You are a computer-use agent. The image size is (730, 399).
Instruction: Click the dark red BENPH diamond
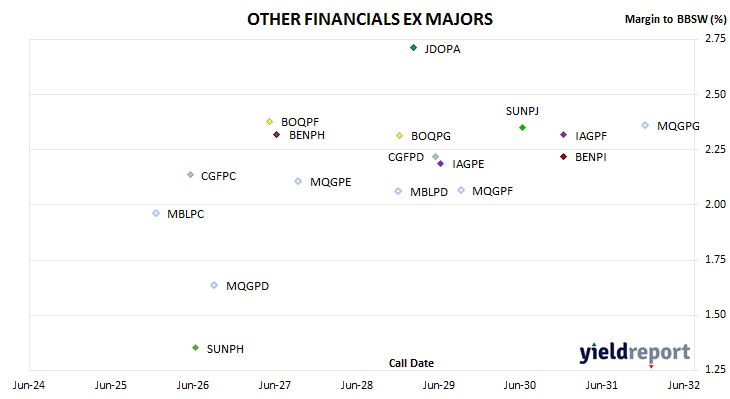click(x=277, y=135)
